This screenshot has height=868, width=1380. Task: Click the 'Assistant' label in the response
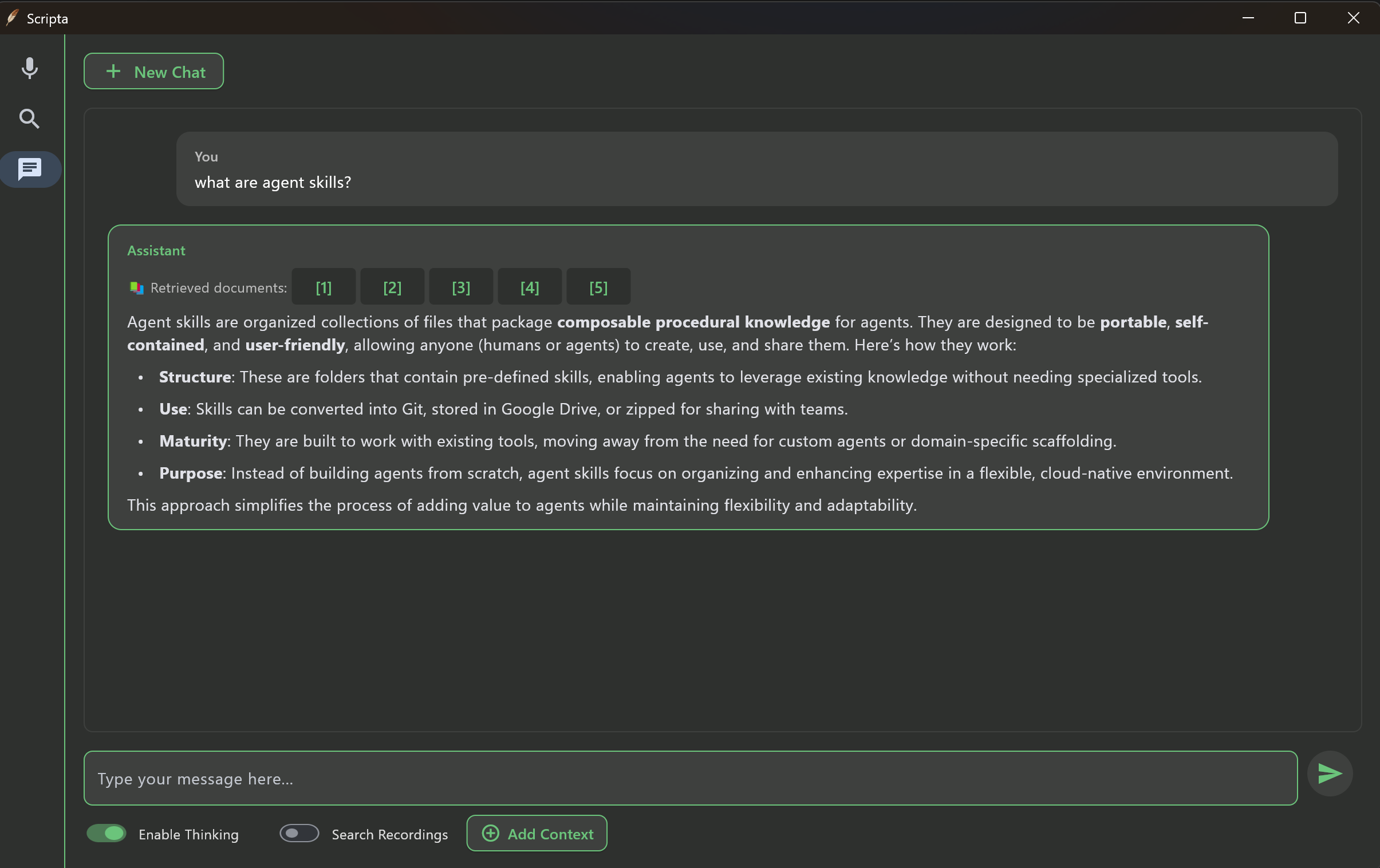tap(156, 250)
